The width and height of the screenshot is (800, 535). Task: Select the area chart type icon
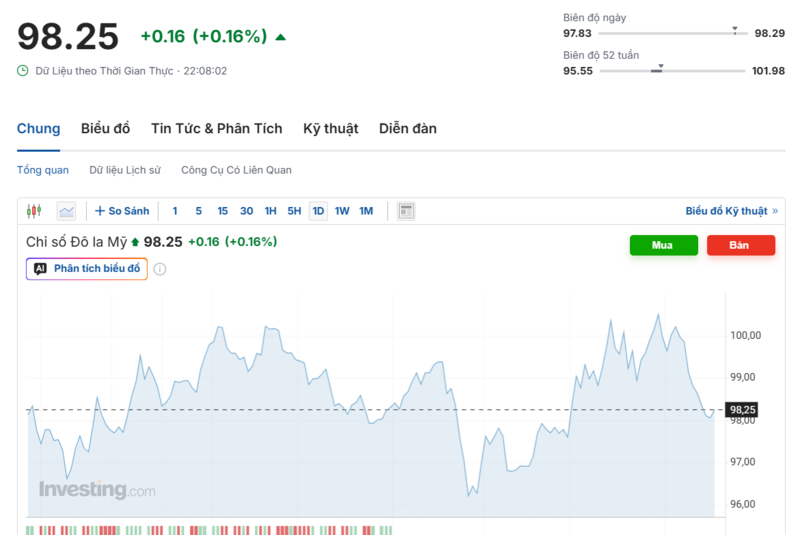pos(66,211)
